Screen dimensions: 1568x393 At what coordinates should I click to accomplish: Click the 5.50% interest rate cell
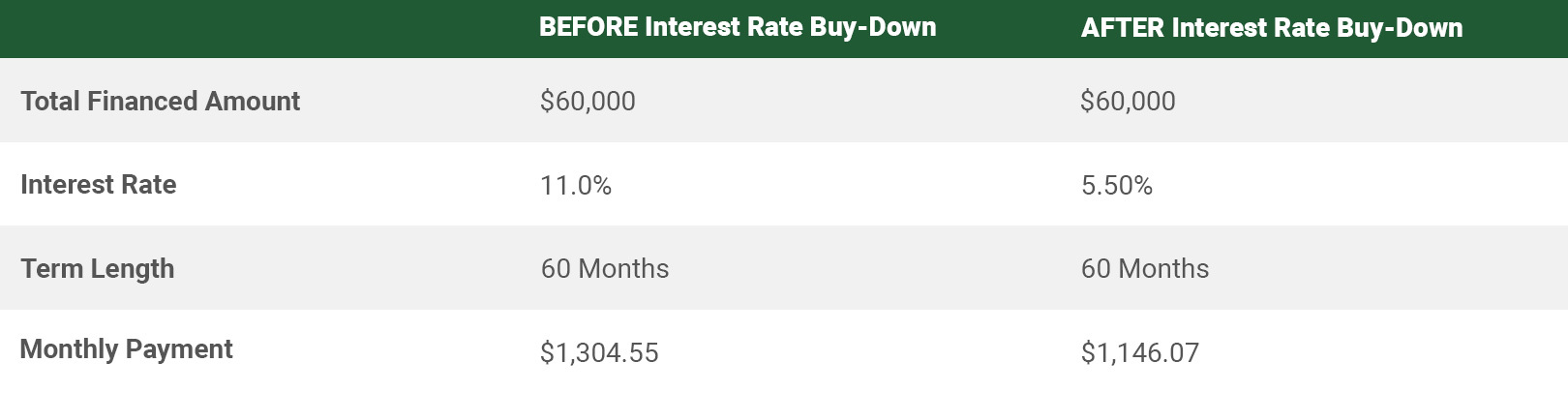[1117, 185]
